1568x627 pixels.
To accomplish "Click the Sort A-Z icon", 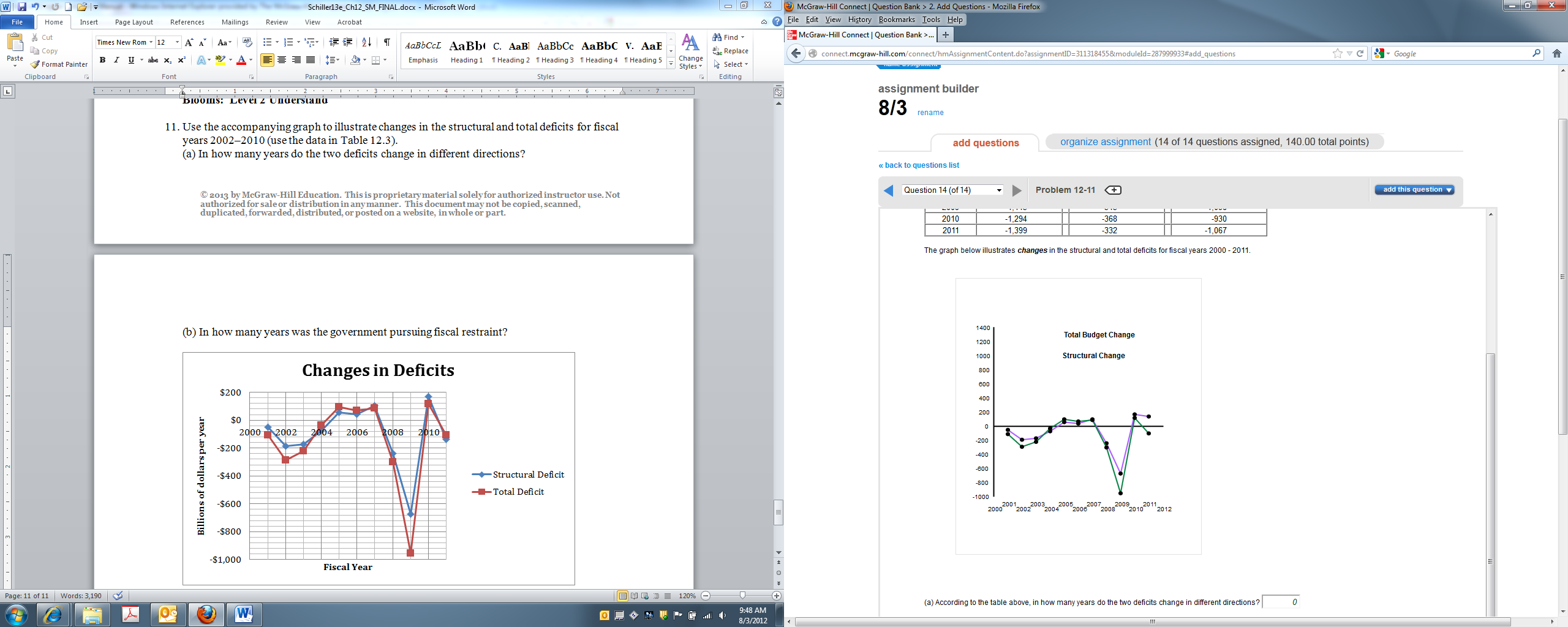I will 366,42.
